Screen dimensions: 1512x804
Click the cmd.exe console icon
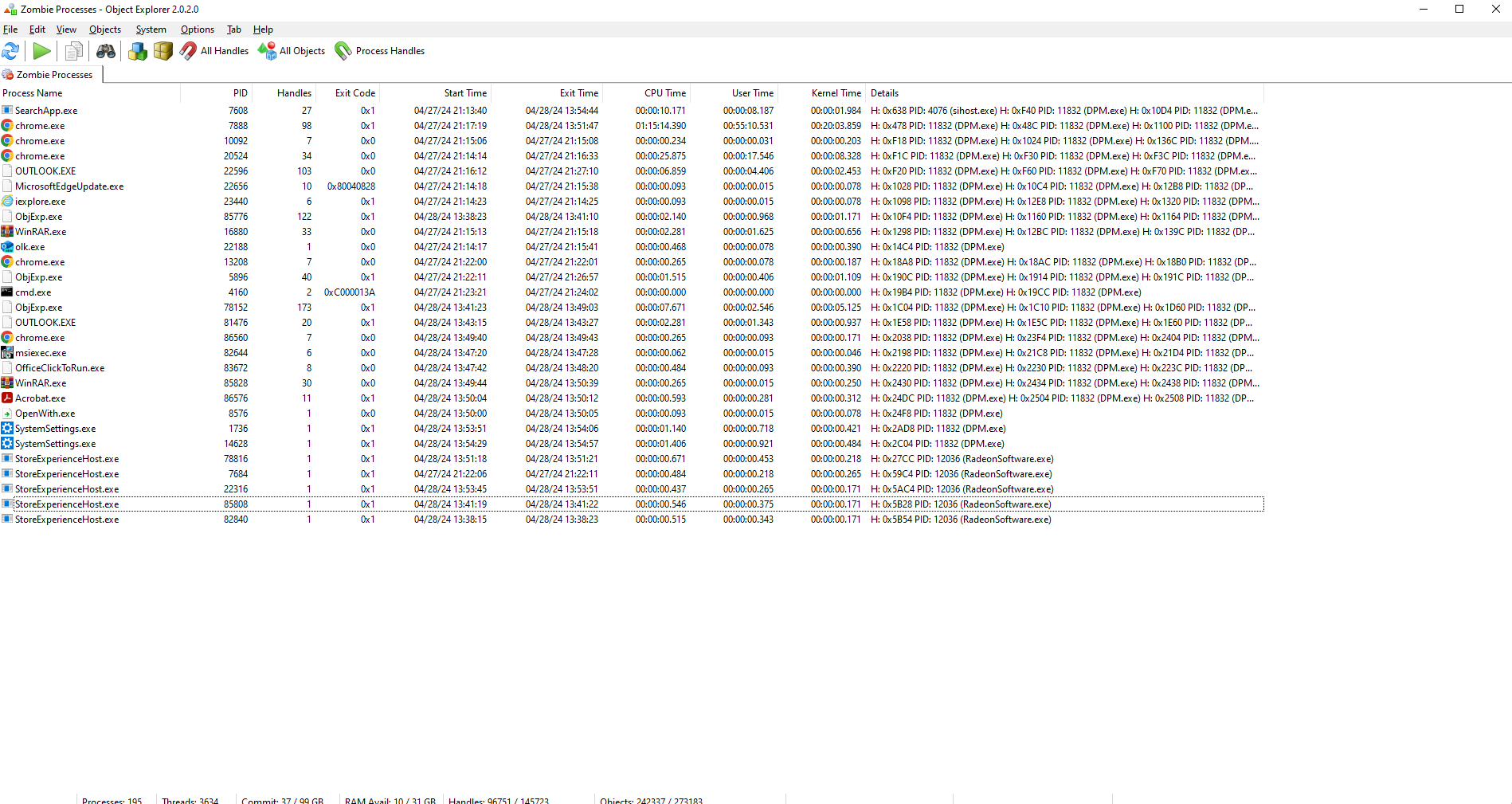pos(7,292)
